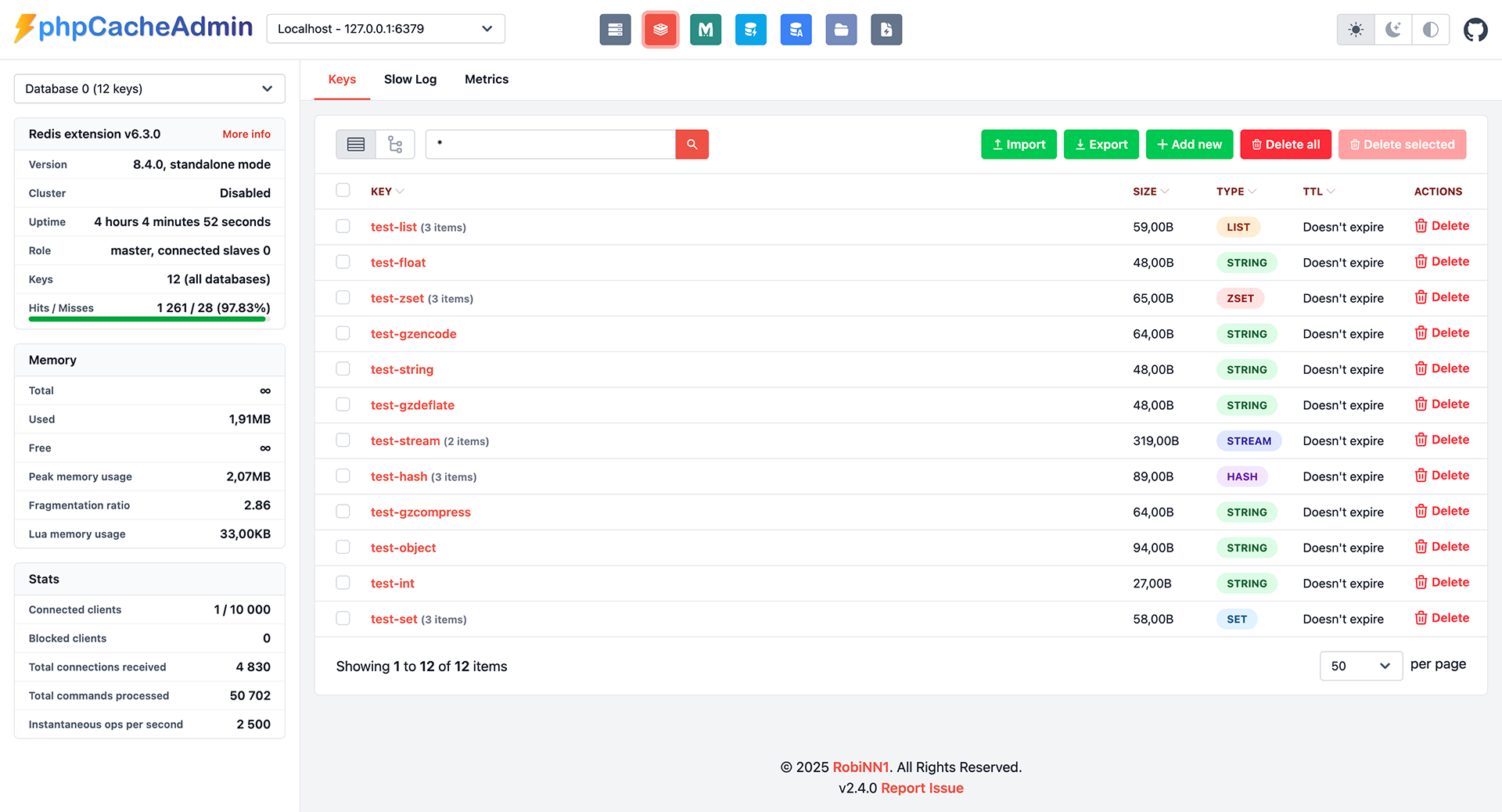Viewport: 1502px width, 812px height.
Task: Delete the test-zset key
Action: [x=1442, y=297]
